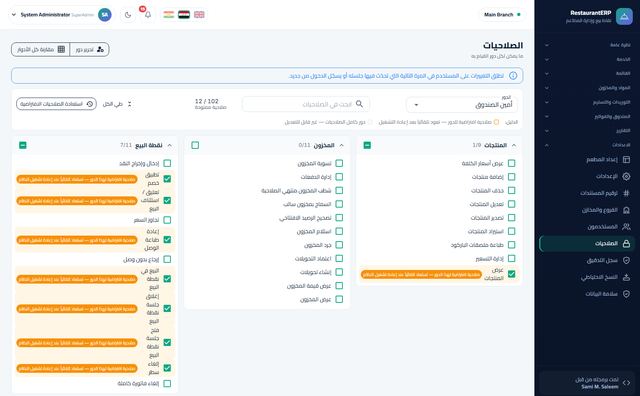Check طباعة ملصقات الباركود permission checkbox

[x=511, y=245]
